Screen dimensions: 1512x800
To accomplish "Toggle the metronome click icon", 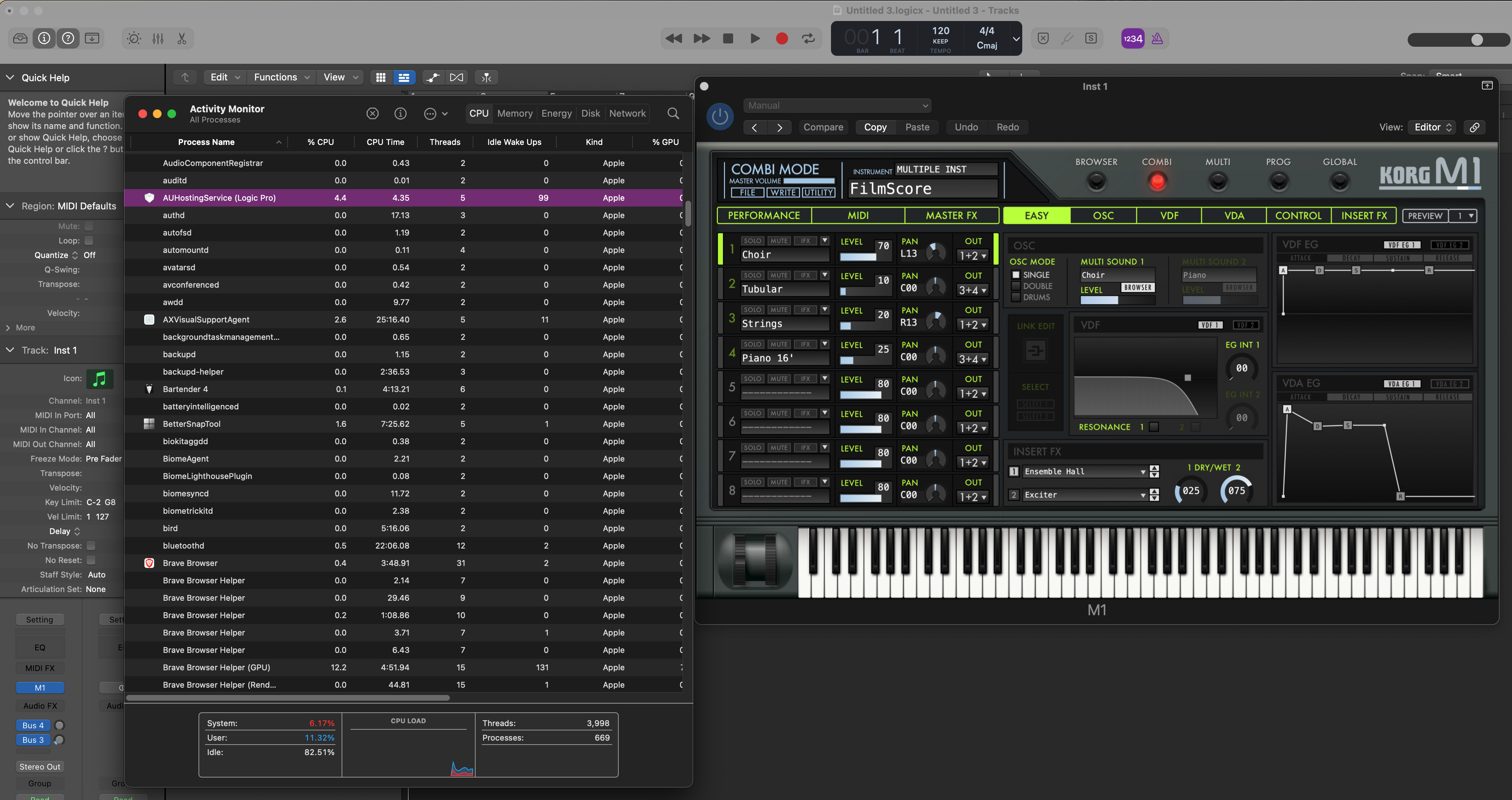I will pyautogui.click(x=1157, y=39).
